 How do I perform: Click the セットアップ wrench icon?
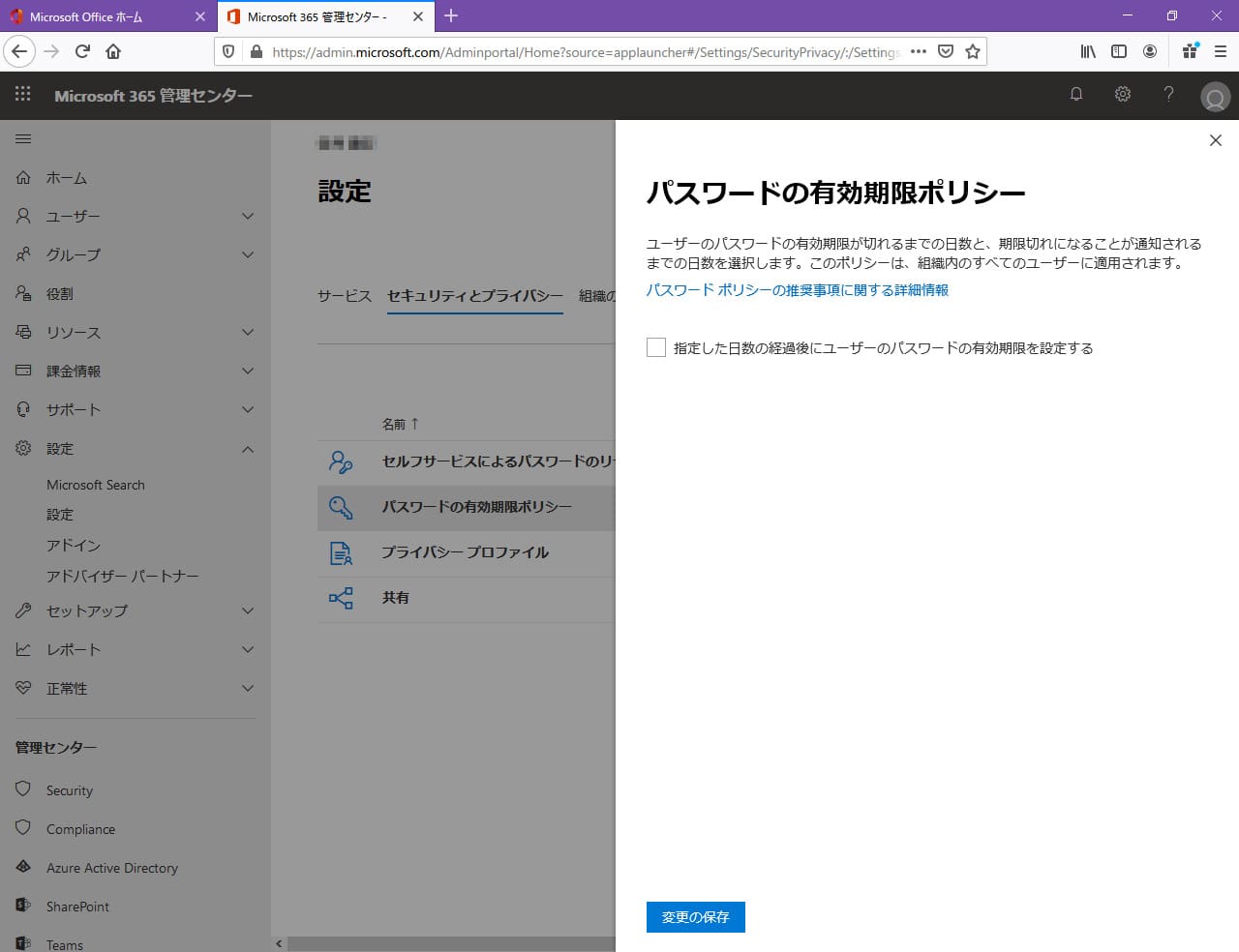click(23, 610)
